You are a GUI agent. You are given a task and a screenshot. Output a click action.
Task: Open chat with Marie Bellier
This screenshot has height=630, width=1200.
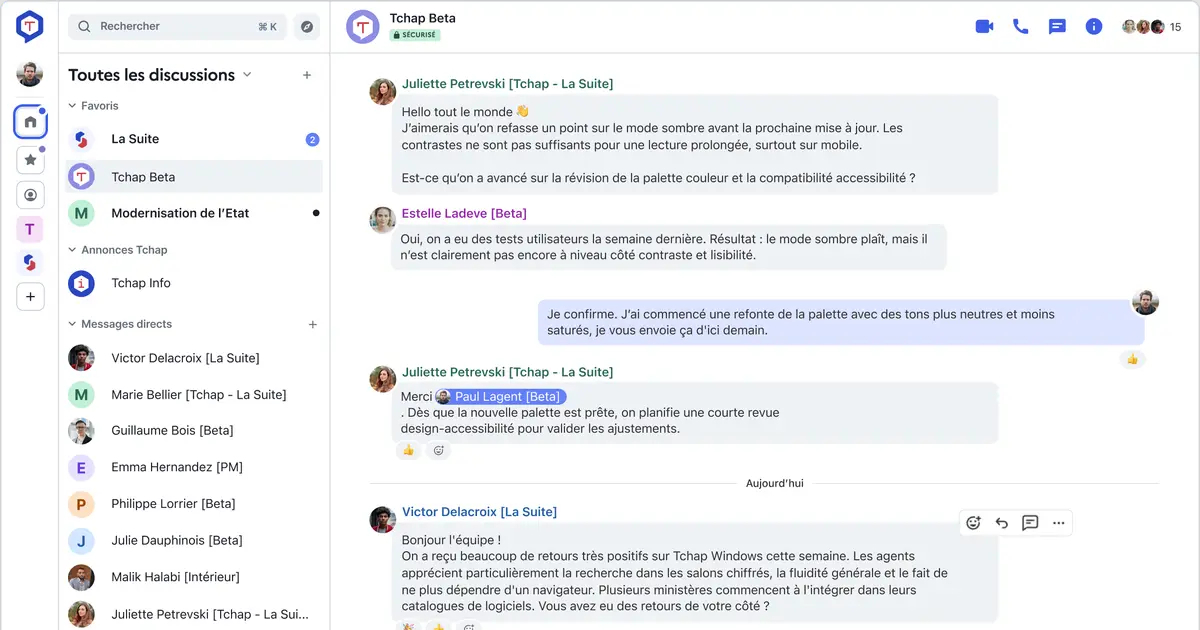[194, 395]
